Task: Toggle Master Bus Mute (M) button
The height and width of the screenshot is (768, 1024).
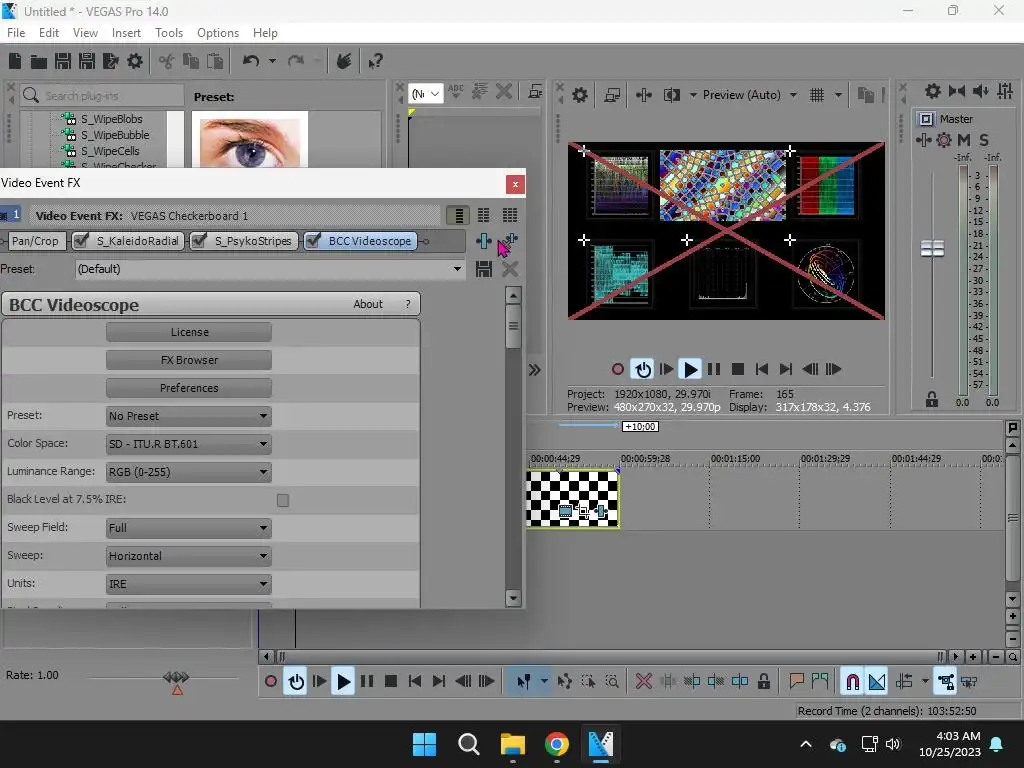Action: click(x=963, y=140)
